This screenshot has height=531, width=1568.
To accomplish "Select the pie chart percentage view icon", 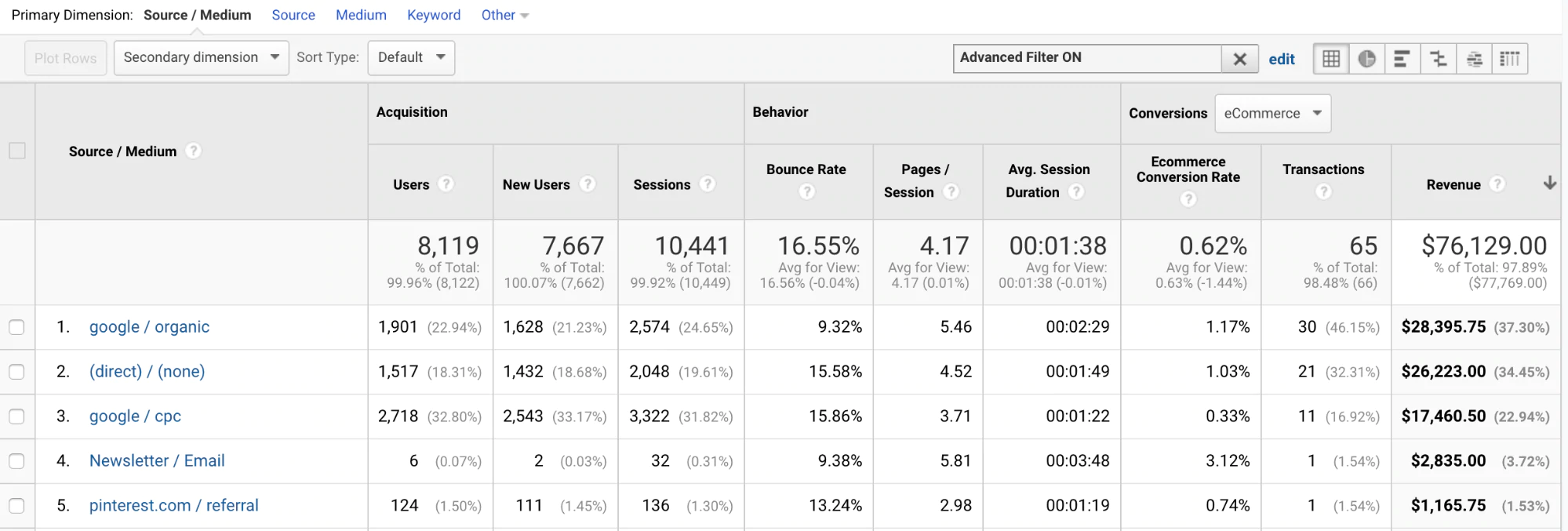I will (1366, 59).
